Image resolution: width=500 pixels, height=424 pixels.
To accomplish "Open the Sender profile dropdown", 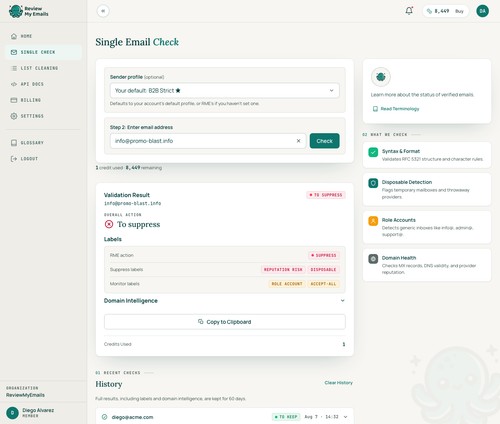I will (x=225, y=90).
